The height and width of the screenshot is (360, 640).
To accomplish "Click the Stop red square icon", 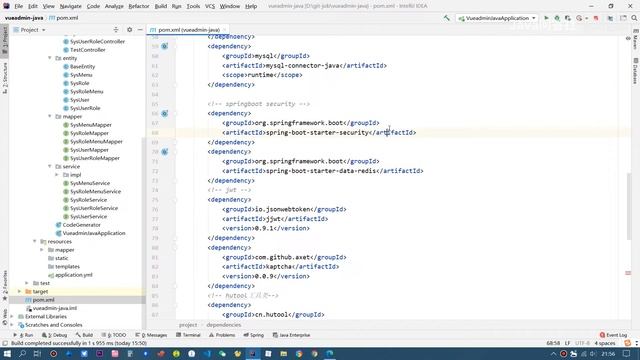I will [596, 18].
